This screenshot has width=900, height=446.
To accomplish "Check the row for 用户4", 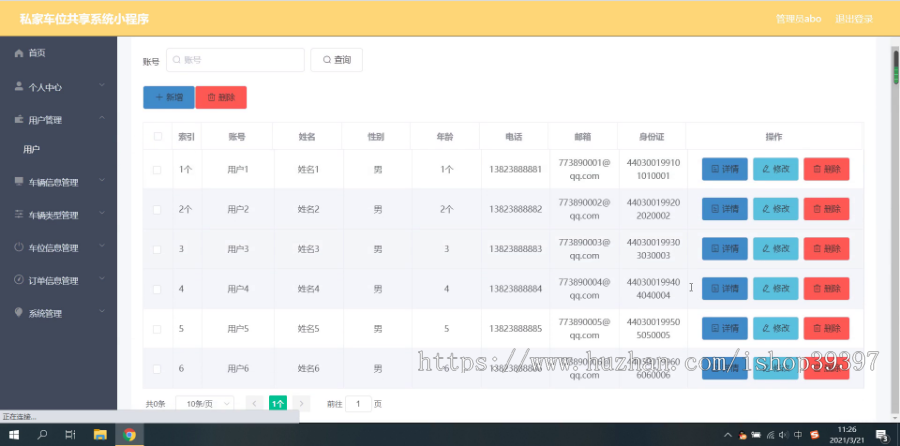I will tap(157, 289).
